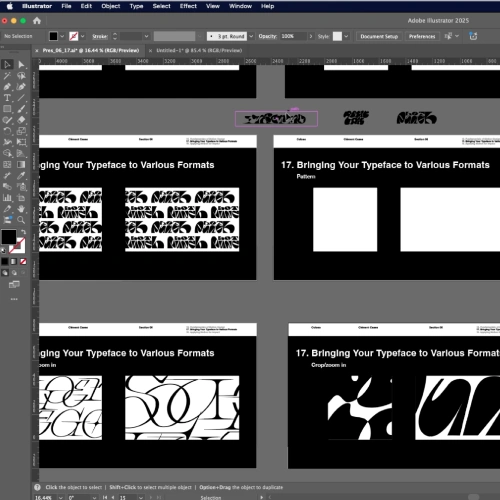Open artboard number 15 dropdown

tap(141, 497)
